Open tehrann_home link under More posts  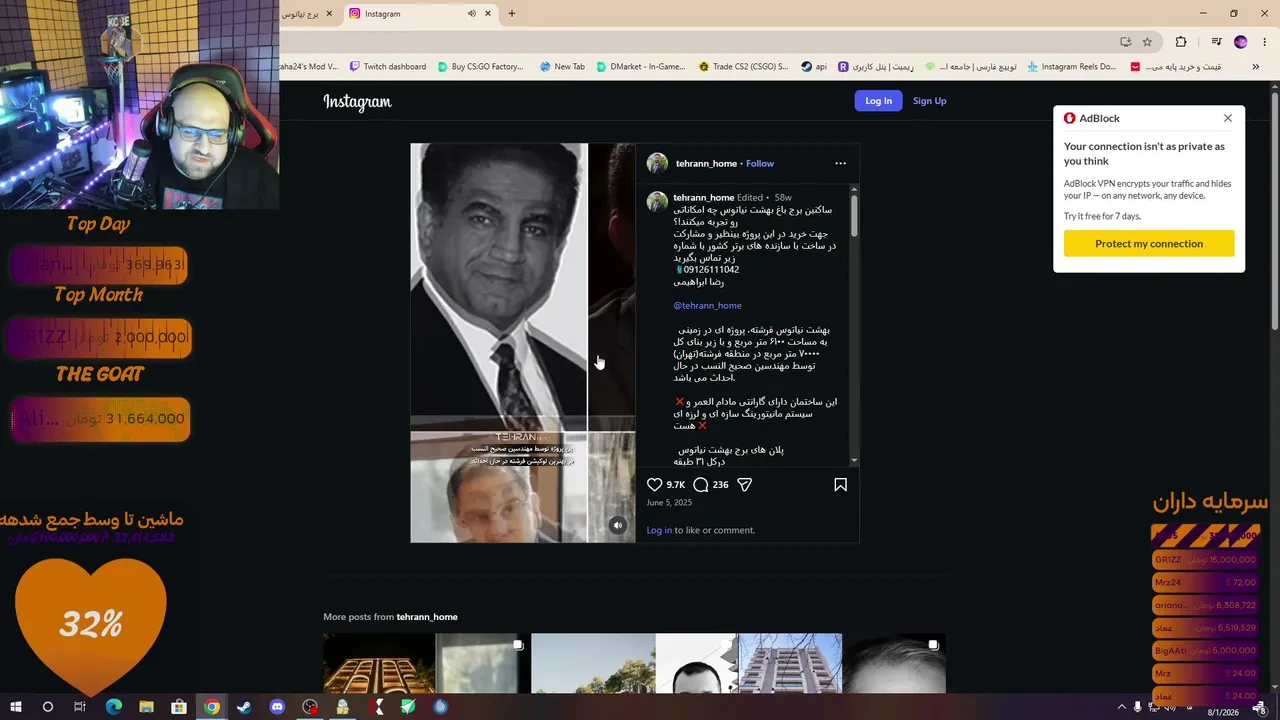427,617
